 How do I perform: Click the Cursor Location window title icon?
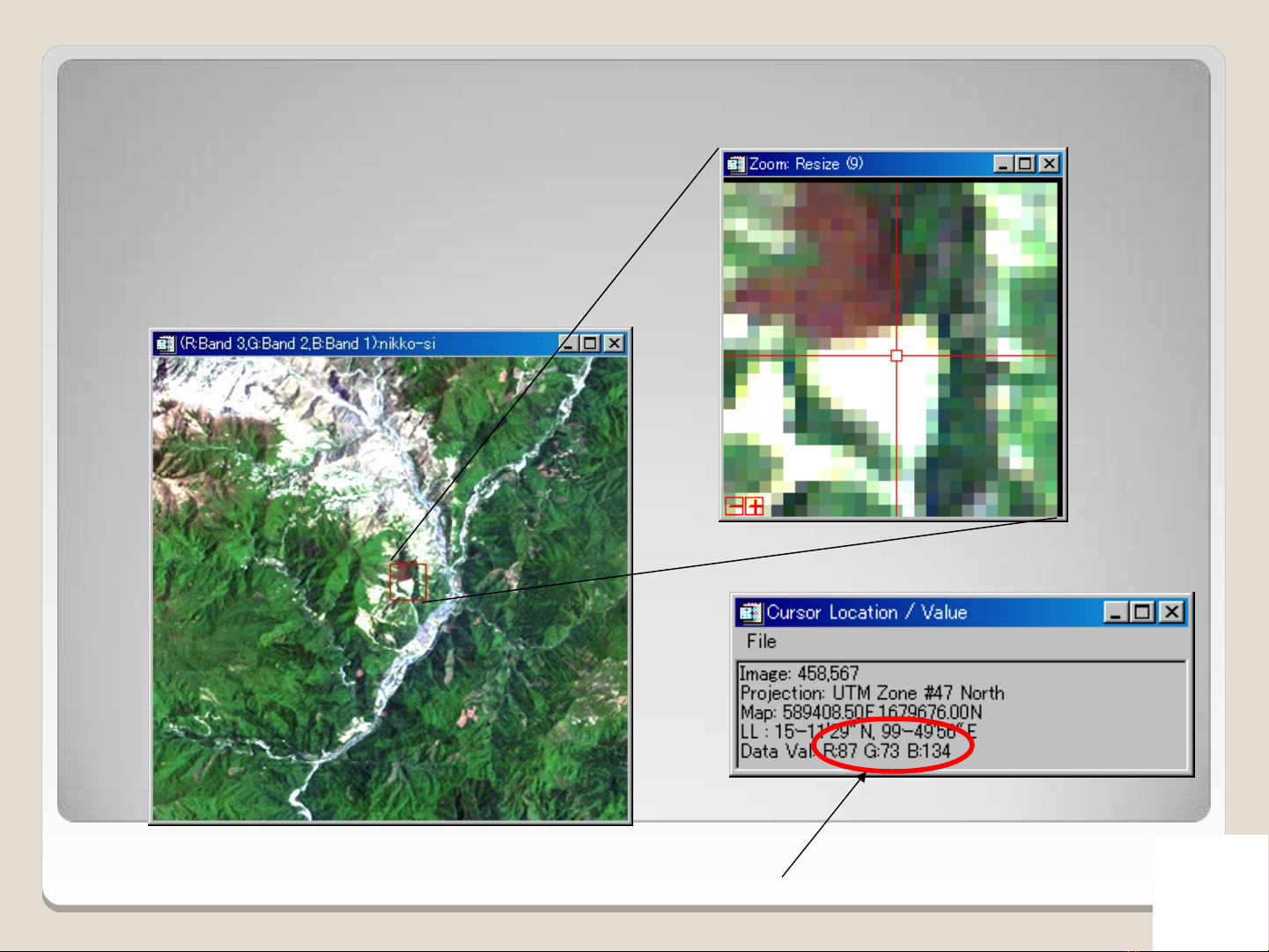[750, 612]
